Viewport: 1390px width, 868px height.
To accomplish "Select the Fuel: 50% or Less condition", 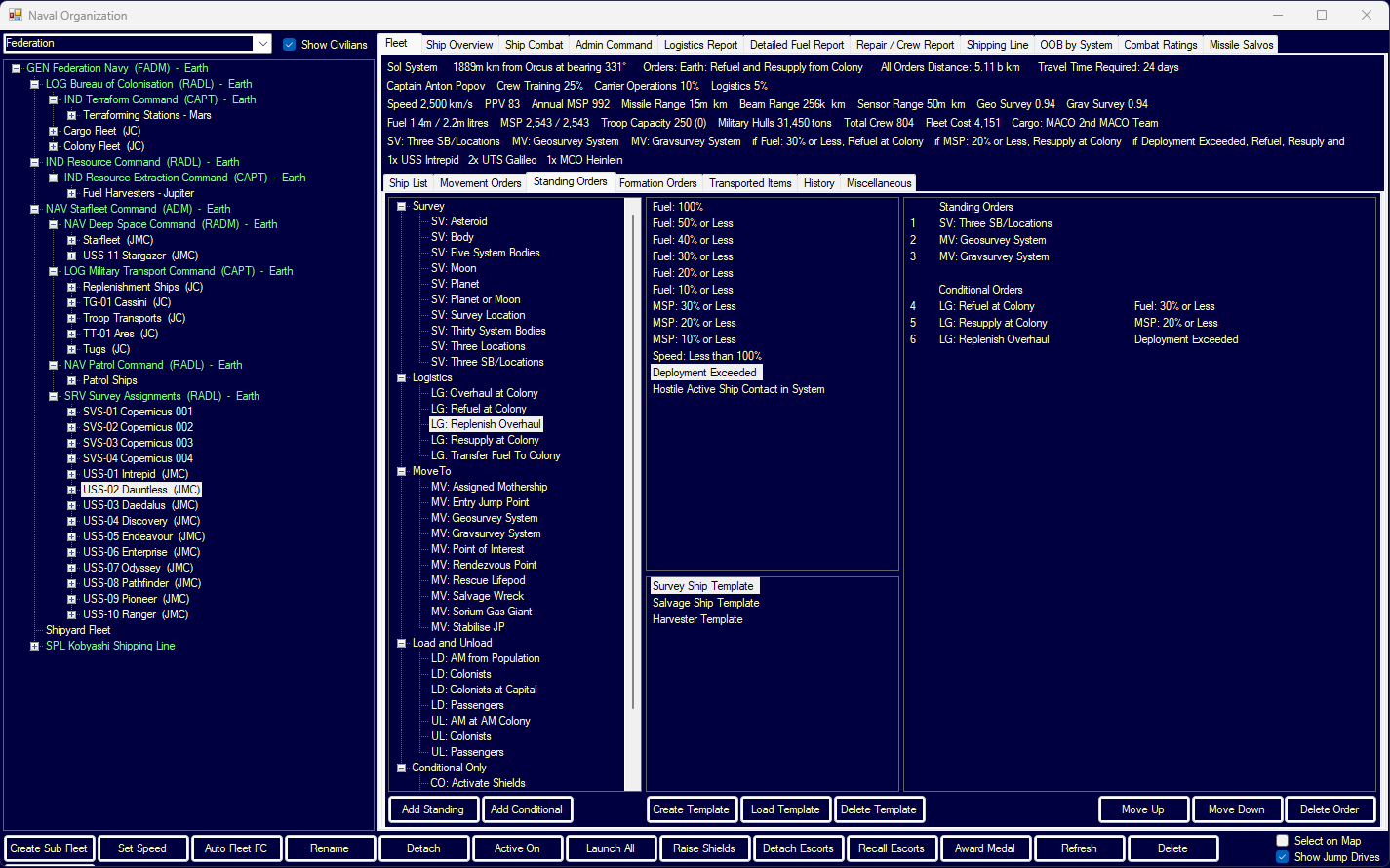I will point(693,223).
